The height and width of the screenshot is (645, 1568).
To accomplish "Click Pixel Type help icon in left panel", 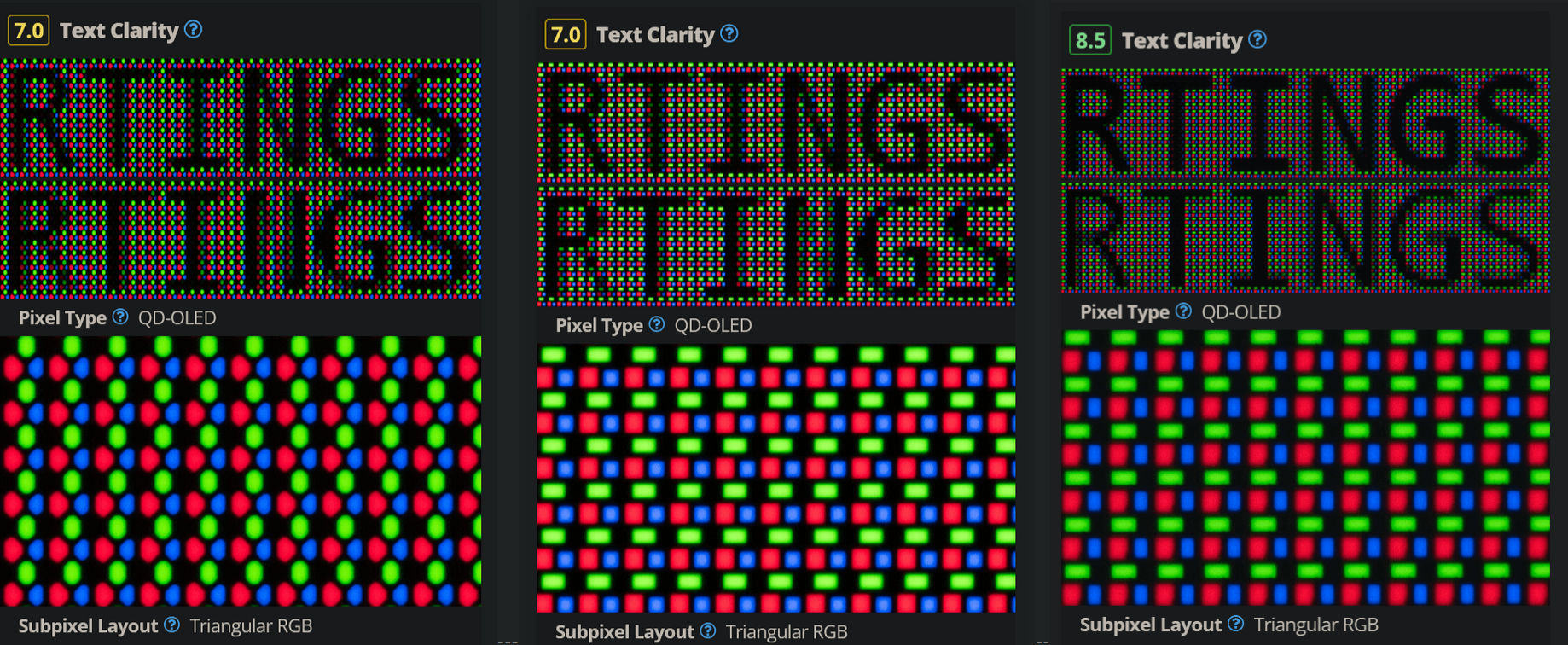I will [120, 317].
